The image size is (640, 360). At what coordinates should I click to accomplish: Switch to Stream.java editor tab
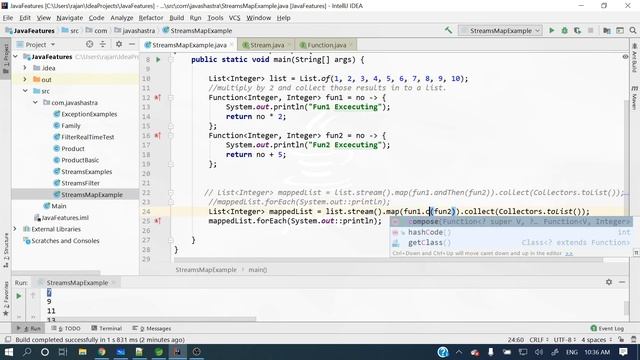tap(267, 45)
